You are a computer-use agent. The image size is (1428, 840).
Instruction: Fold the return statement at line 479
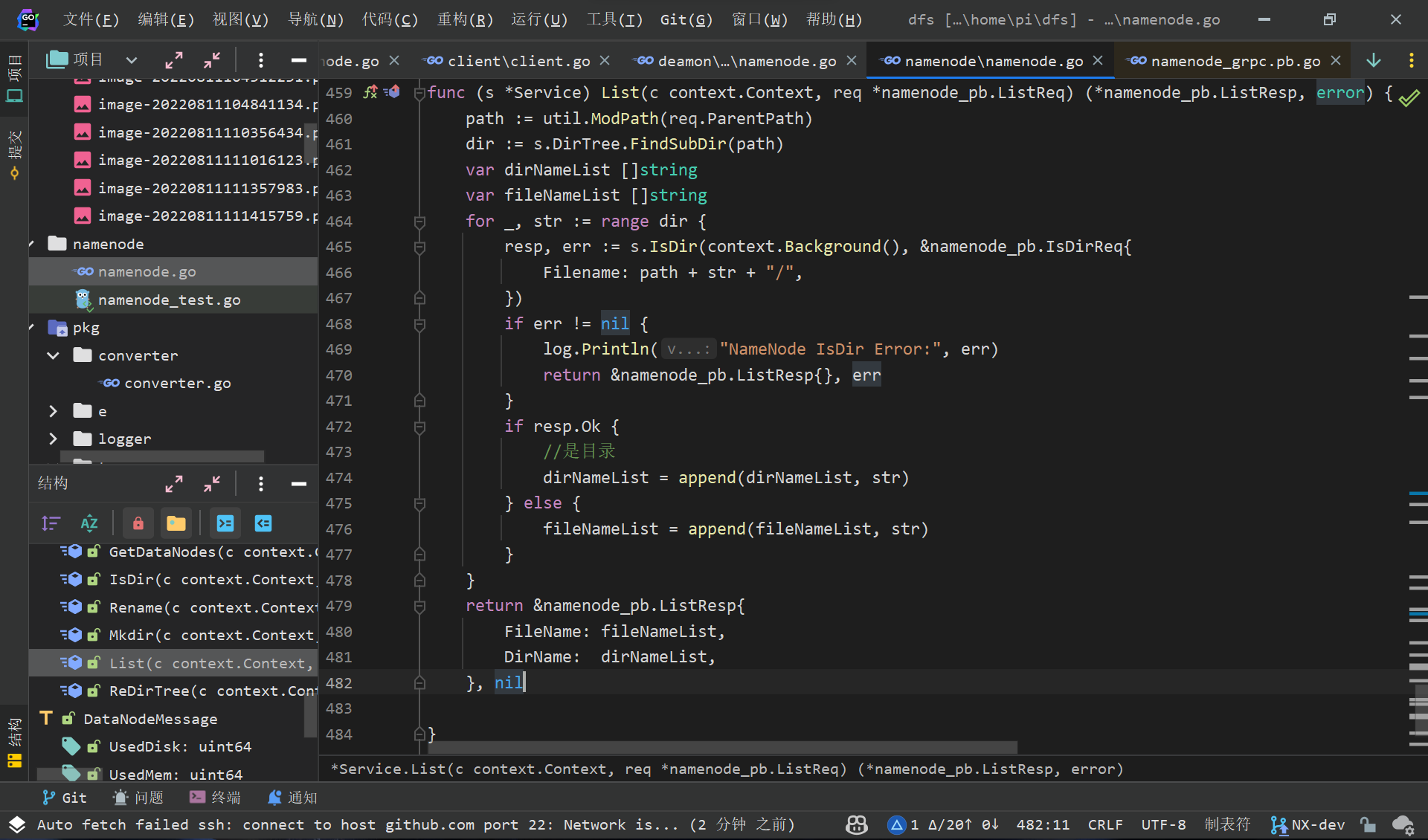tap(419, 606)
